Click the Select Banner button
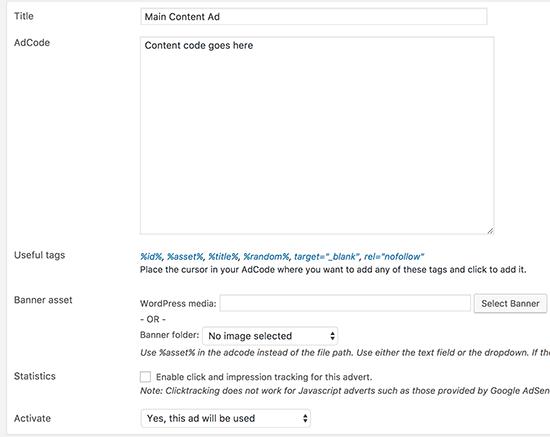The image size is (550, 437). pos(510,303)
